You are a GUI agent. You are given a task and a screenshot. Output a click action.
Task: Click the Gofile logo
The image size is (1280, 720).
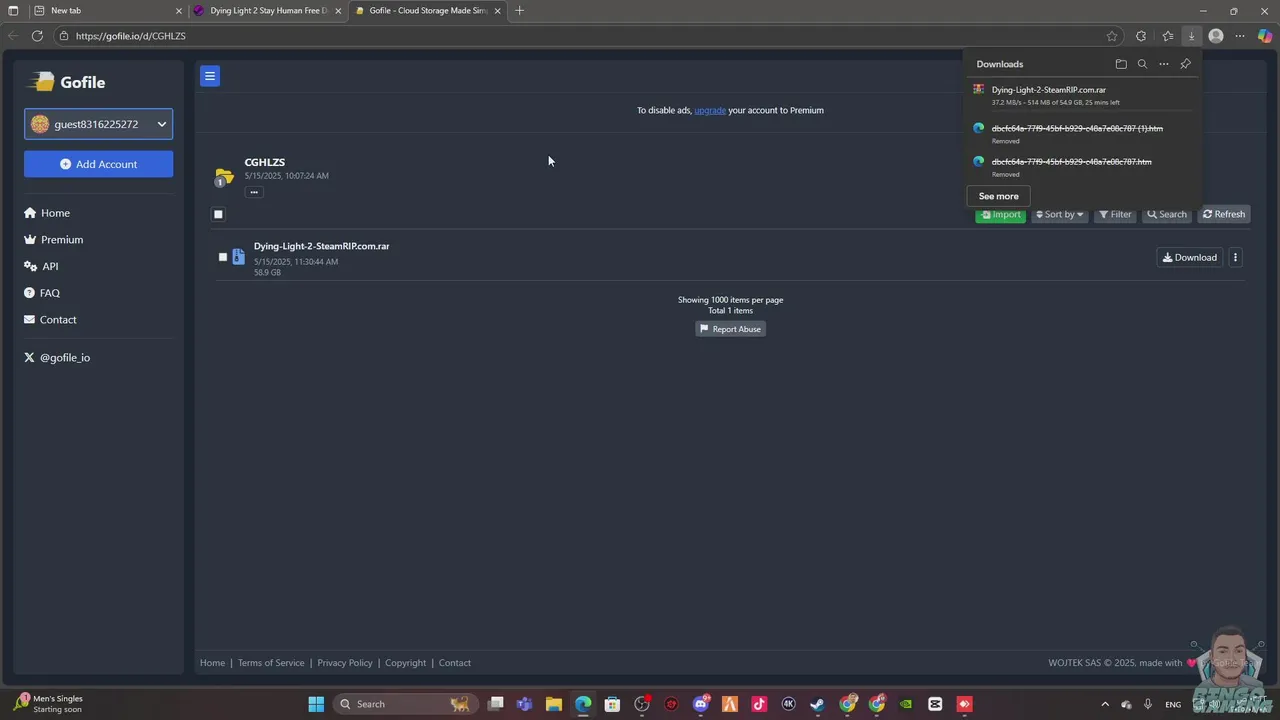click(67, 82)
